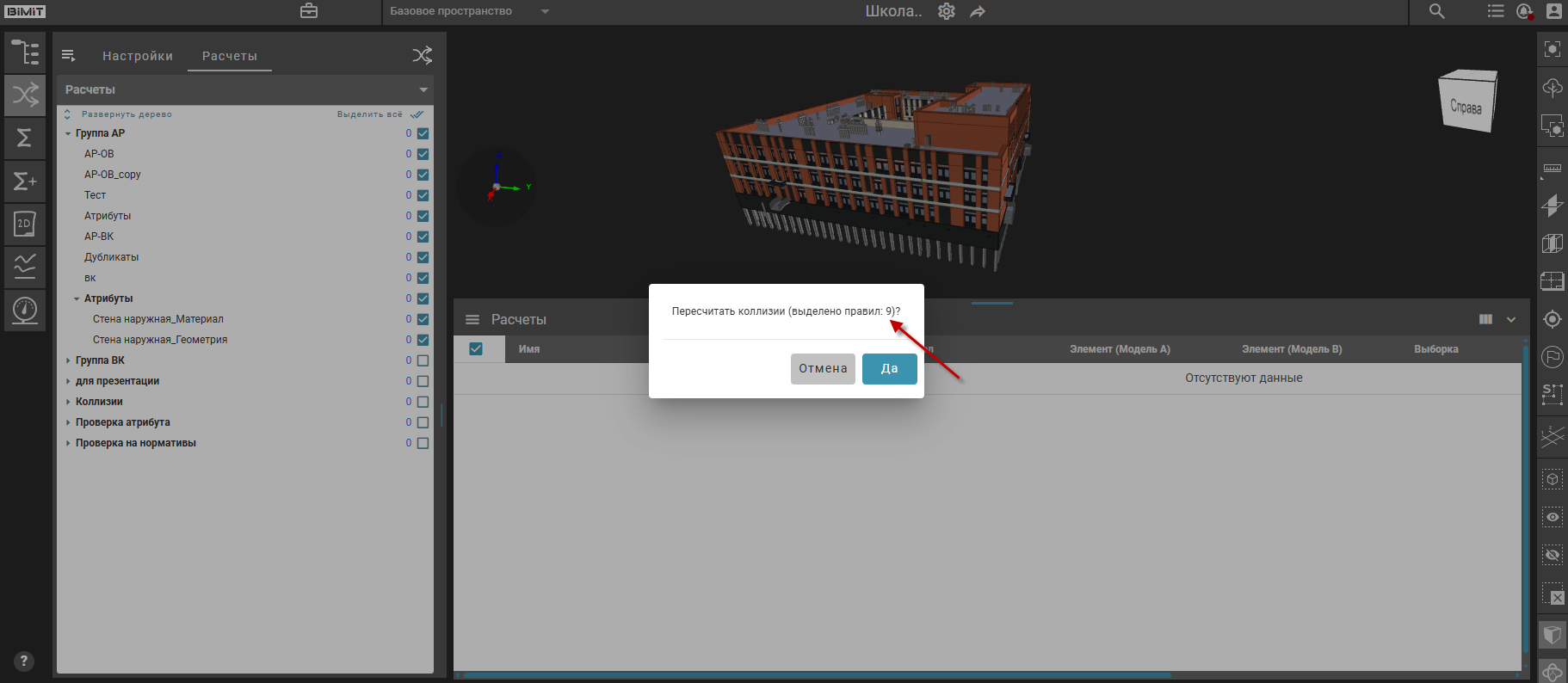Collapse the Группа АР tree node
1568x683 pixels.
click(x=68, y=133)
